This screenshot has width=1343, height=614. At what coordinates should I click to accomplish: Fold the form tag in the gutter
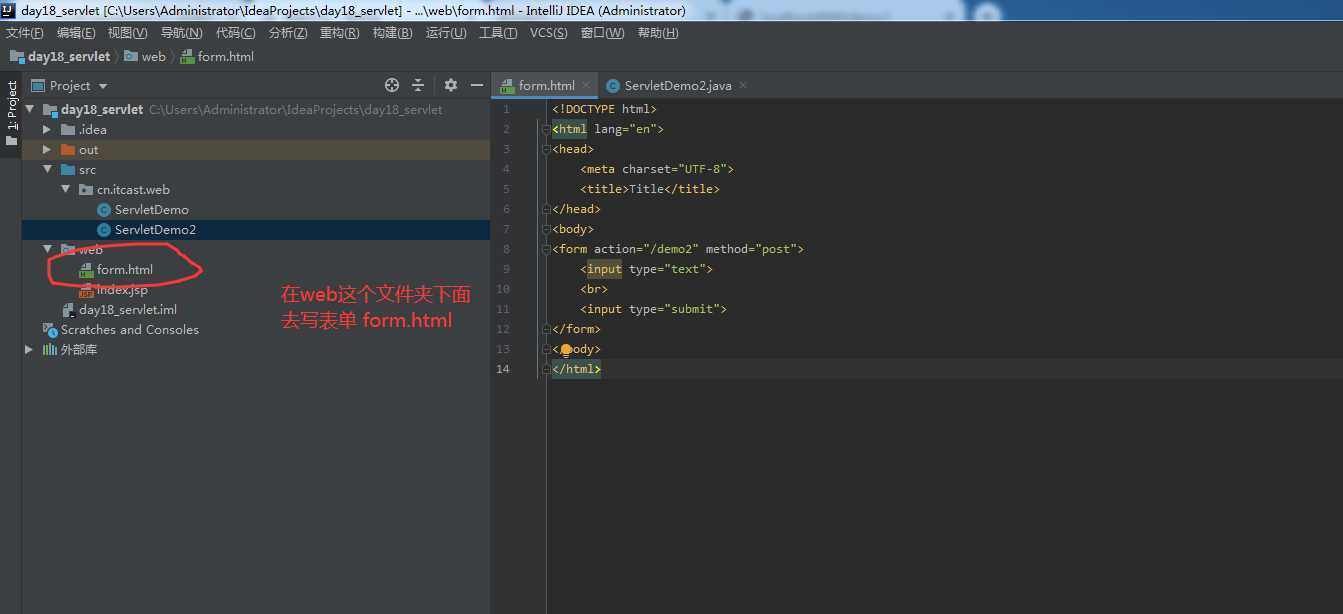tap(546, 250)
